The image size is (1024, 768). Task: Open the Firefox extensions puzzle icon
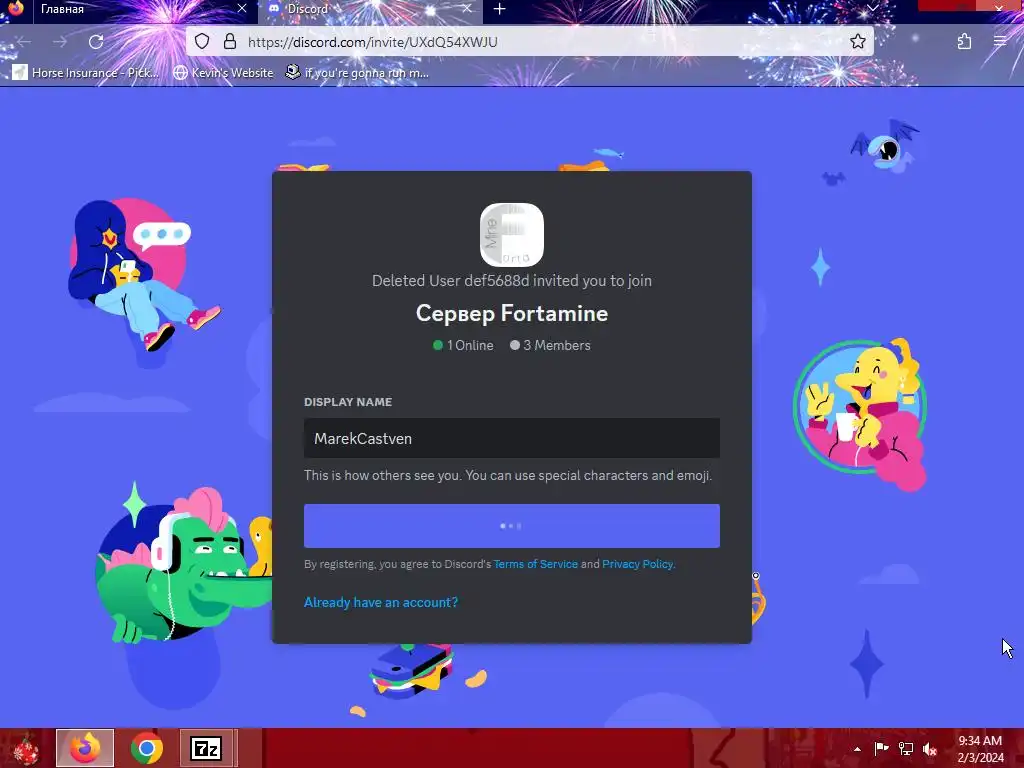[x=965, y=42]
